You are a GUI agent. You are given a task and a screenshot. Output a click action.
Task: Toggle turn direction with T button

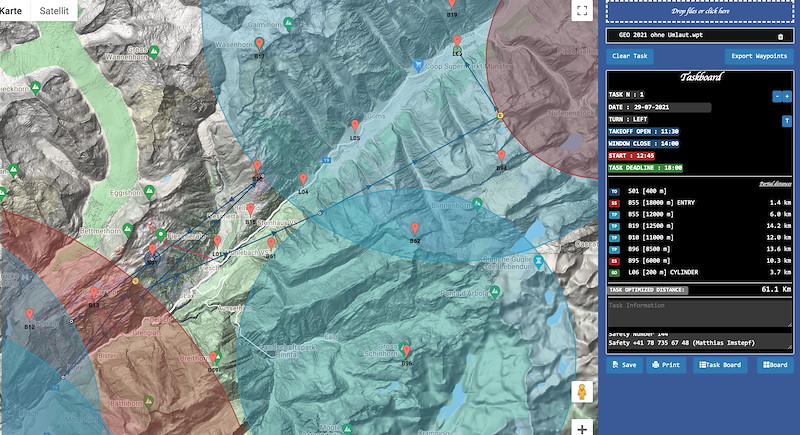(x=787, y=121)
